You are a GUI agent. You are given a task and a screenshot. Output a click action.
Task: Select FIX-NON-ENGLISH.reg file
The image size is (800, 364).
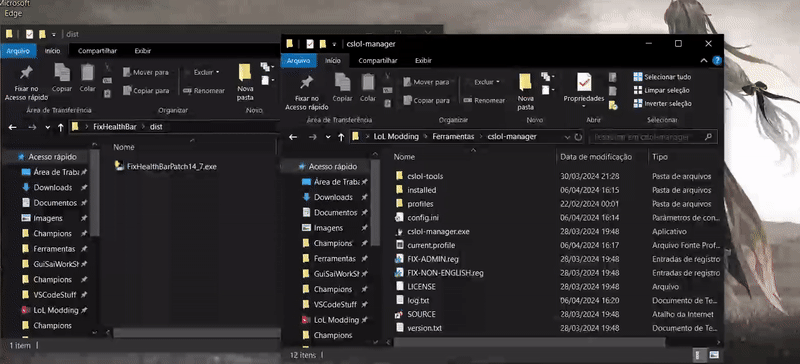point(439,273)
